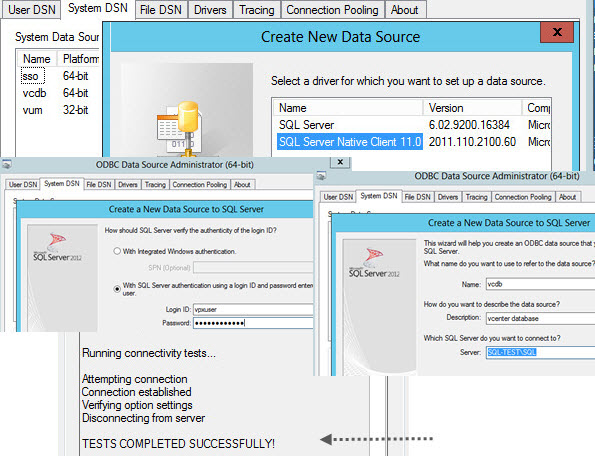Close the Create New Data Source dialog
Screen dimensions: 595x456
click(x=557, y=32)
